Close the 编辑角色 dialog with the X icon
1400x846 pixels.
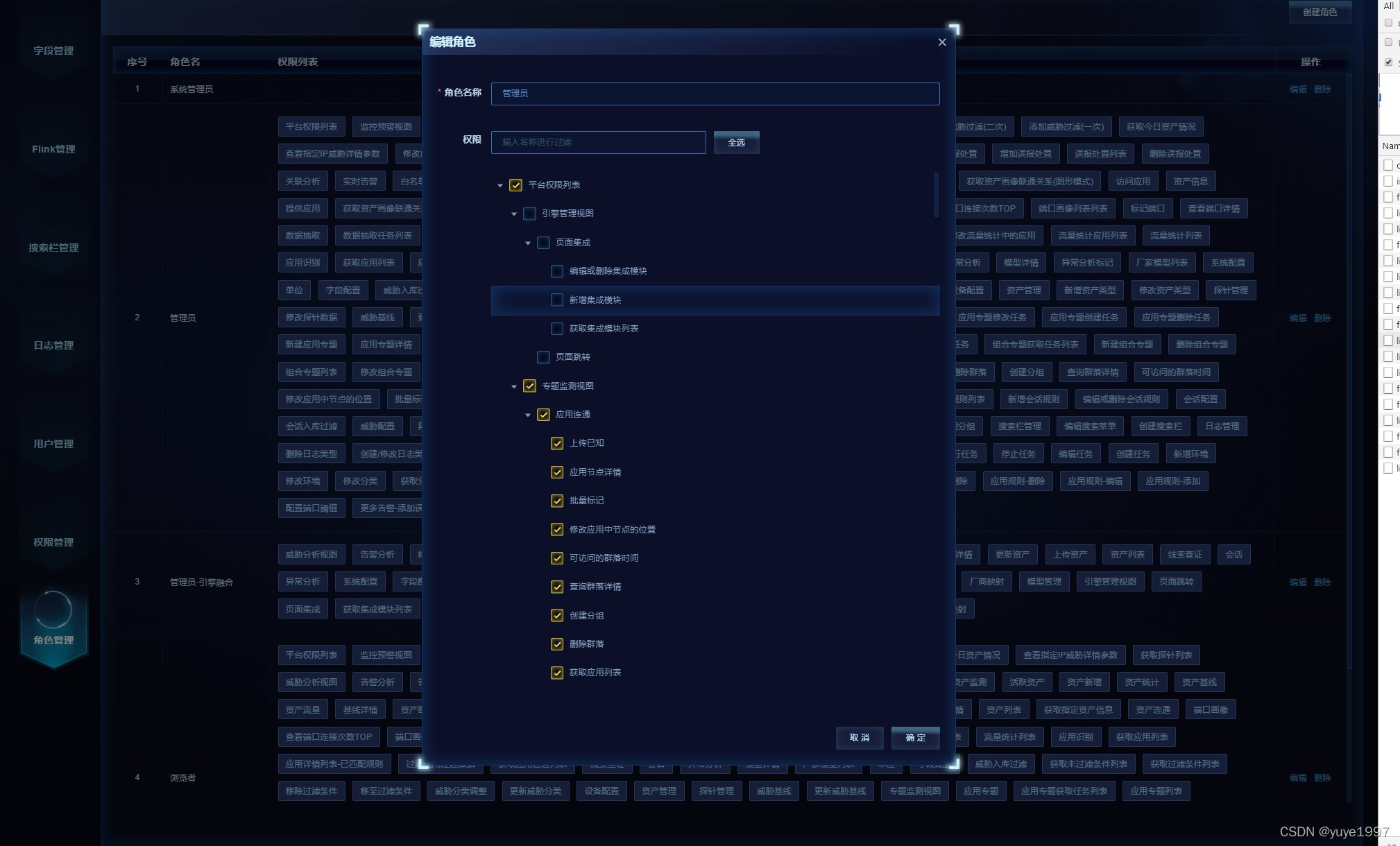click(x=941, y=42)
